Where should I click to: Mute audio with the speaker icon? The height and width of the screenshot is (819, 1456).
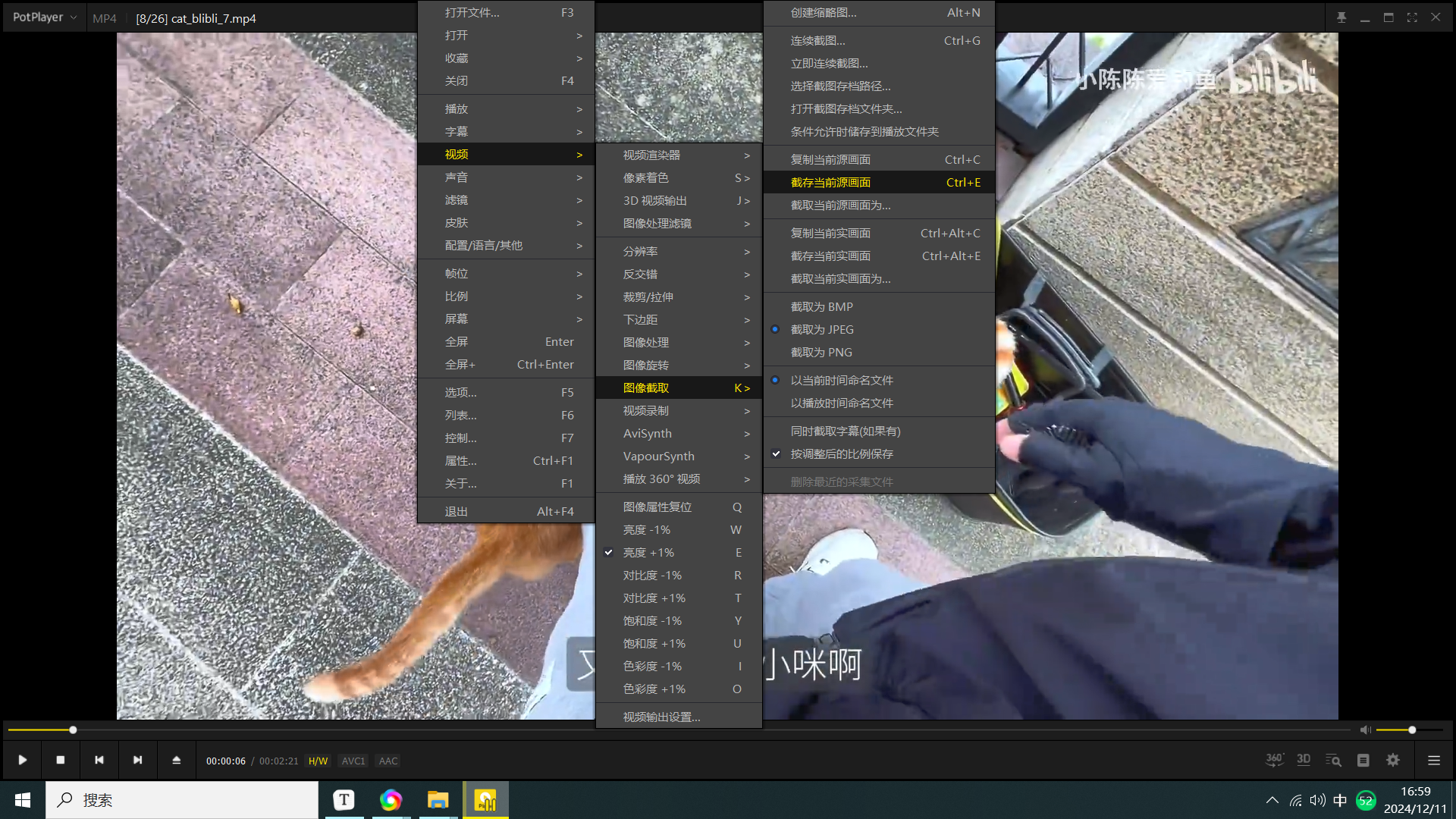[x=1365, y=730]
